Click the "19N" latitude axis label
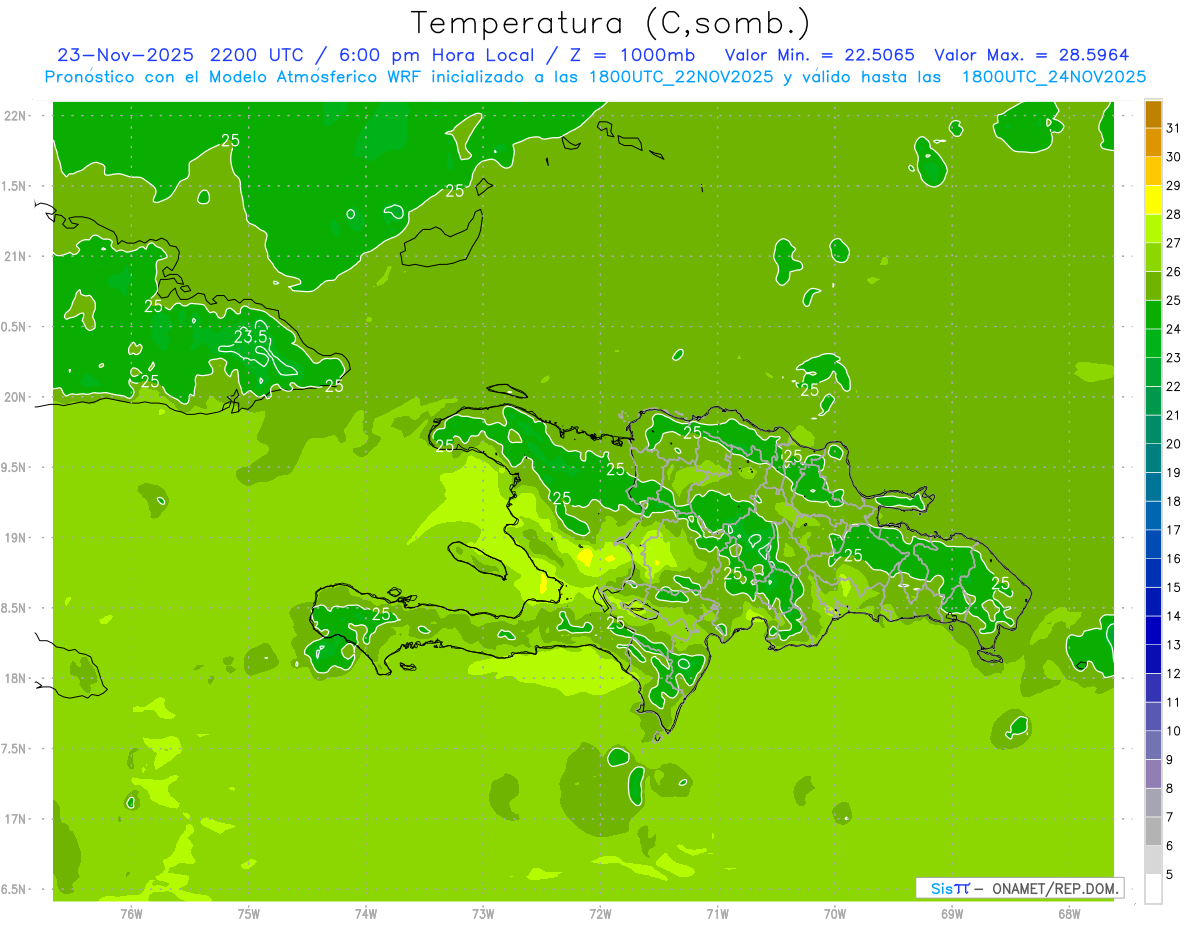Screen dimensions: 1200x927 tap(16, 538)
